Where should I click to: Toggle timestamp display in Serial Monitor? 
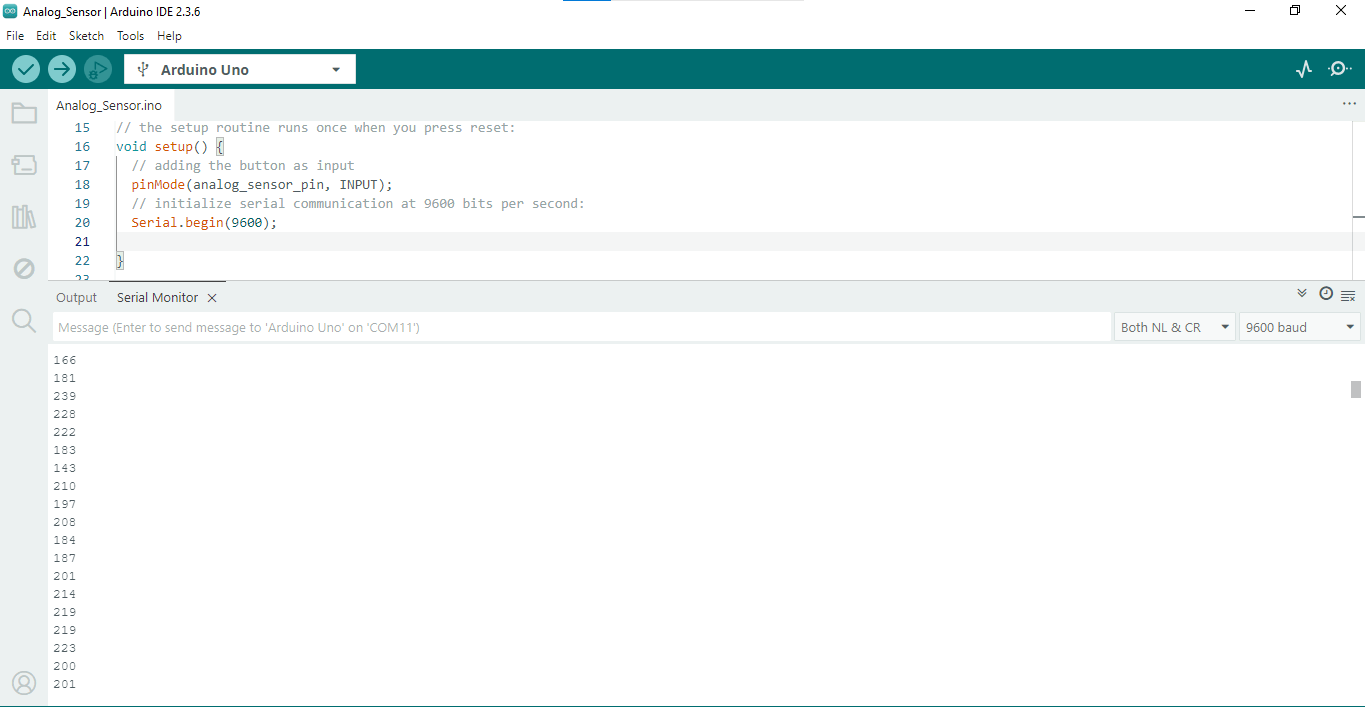tap(1326, 294)
